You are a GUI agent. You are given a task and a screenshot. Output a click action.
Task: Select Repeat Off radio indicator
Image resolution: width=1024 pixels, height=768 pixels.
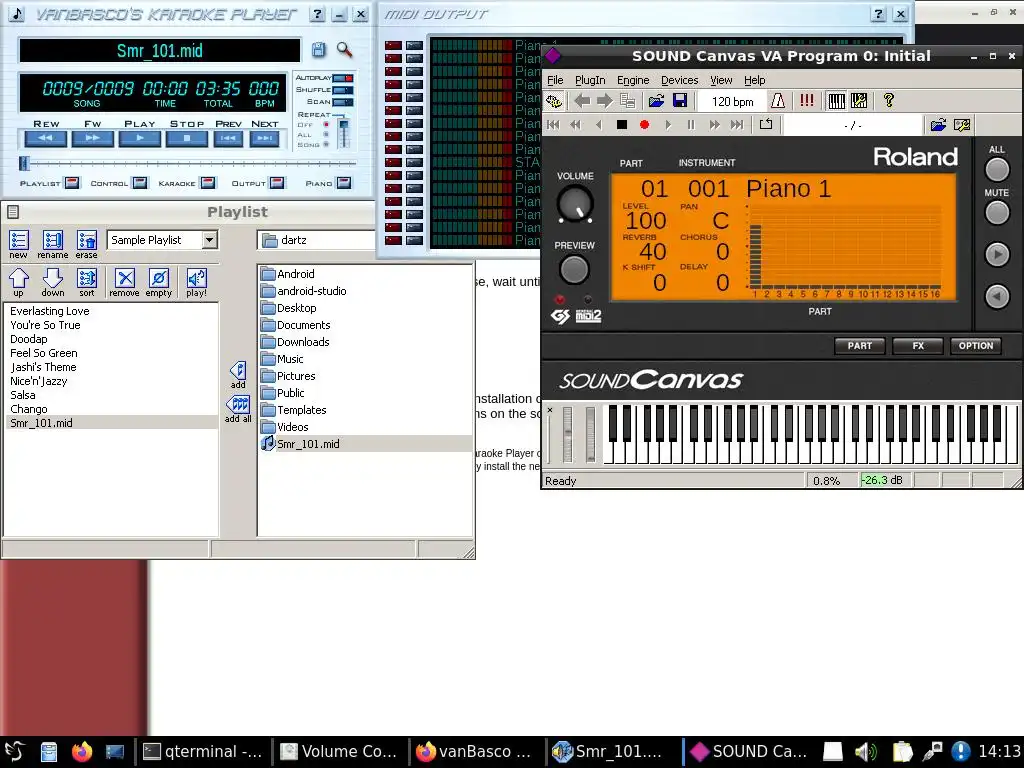point(326,125)
